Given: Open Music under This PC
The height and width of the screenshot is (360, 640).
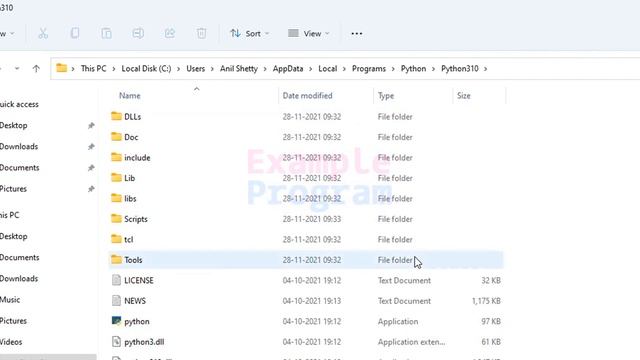Looking at the screenshot, I should click(10, 300).
